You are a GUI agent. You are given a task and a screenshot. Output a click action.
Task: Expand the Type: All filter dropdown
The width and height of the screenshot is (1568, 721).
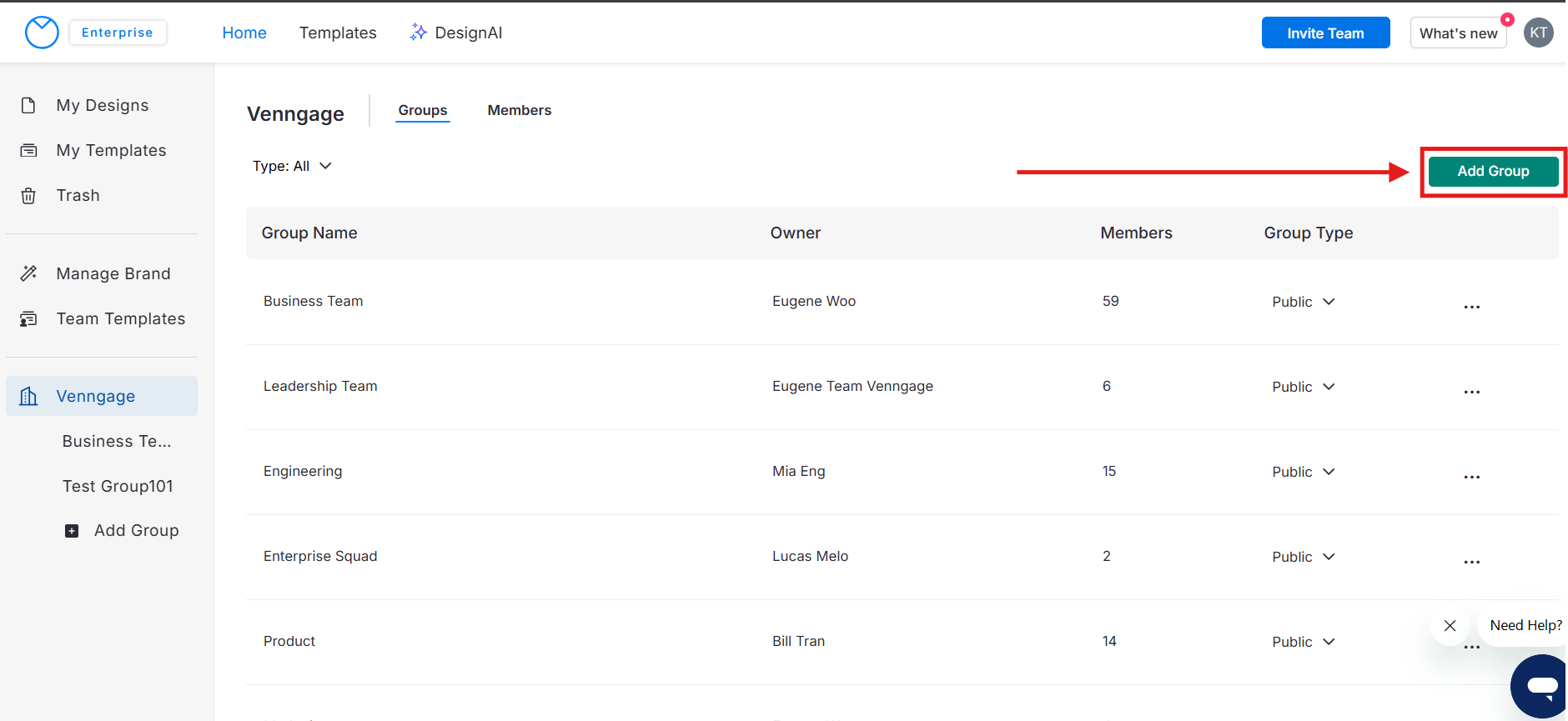(292, 166)
